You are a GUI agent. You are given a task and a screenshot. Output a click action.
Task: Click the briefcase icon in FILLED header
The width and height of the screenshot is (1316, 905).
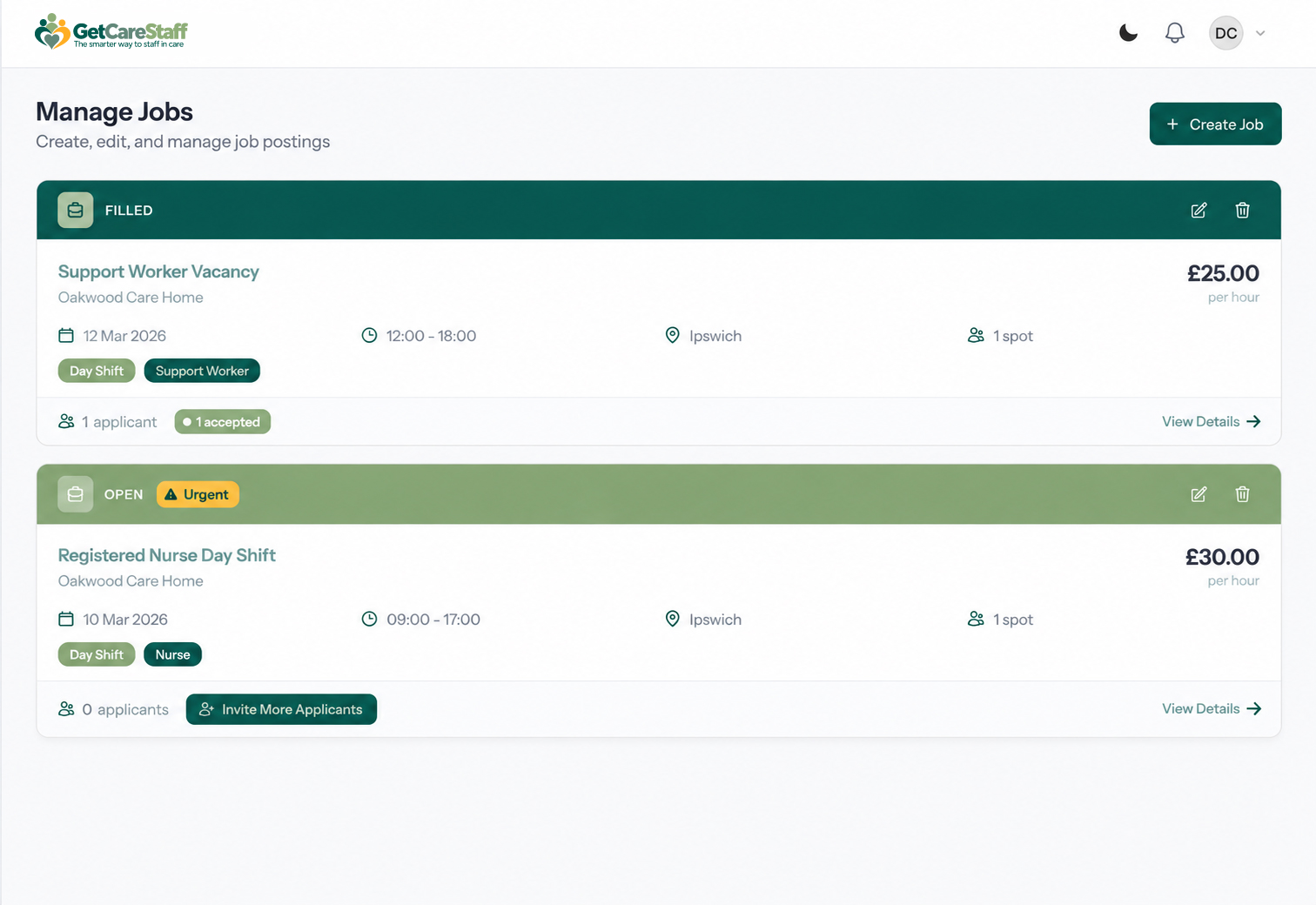pyautogui.click(x=76, y=210)
